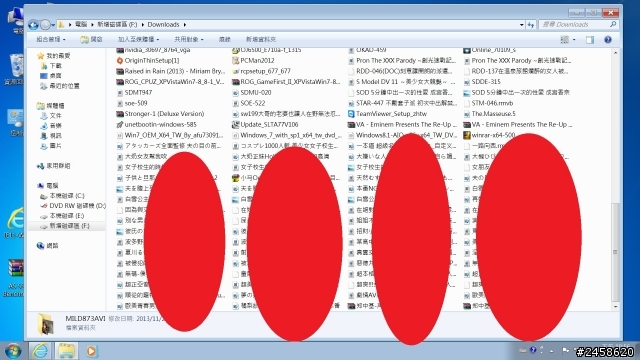Open the Windows Start menu orb

coord(13,351)
